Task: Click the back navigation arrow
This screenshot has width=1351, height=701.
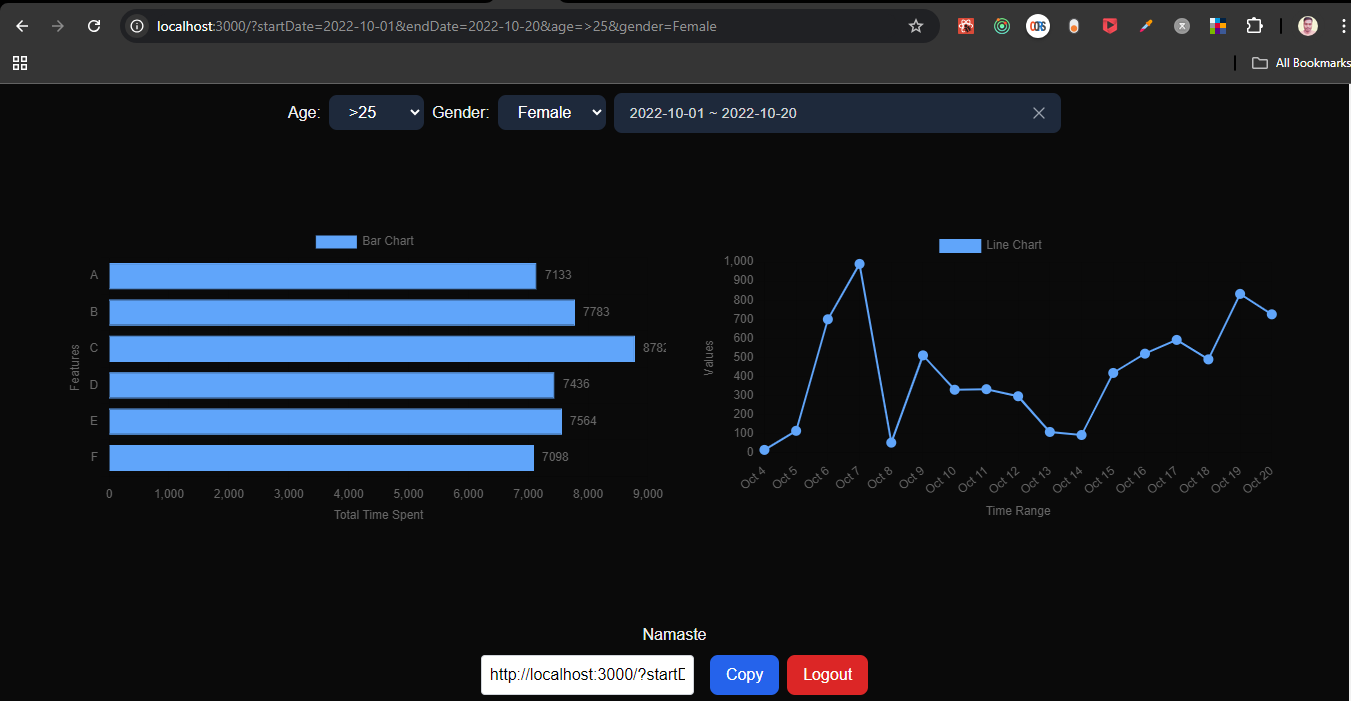Action: click(x=21, y=25)
